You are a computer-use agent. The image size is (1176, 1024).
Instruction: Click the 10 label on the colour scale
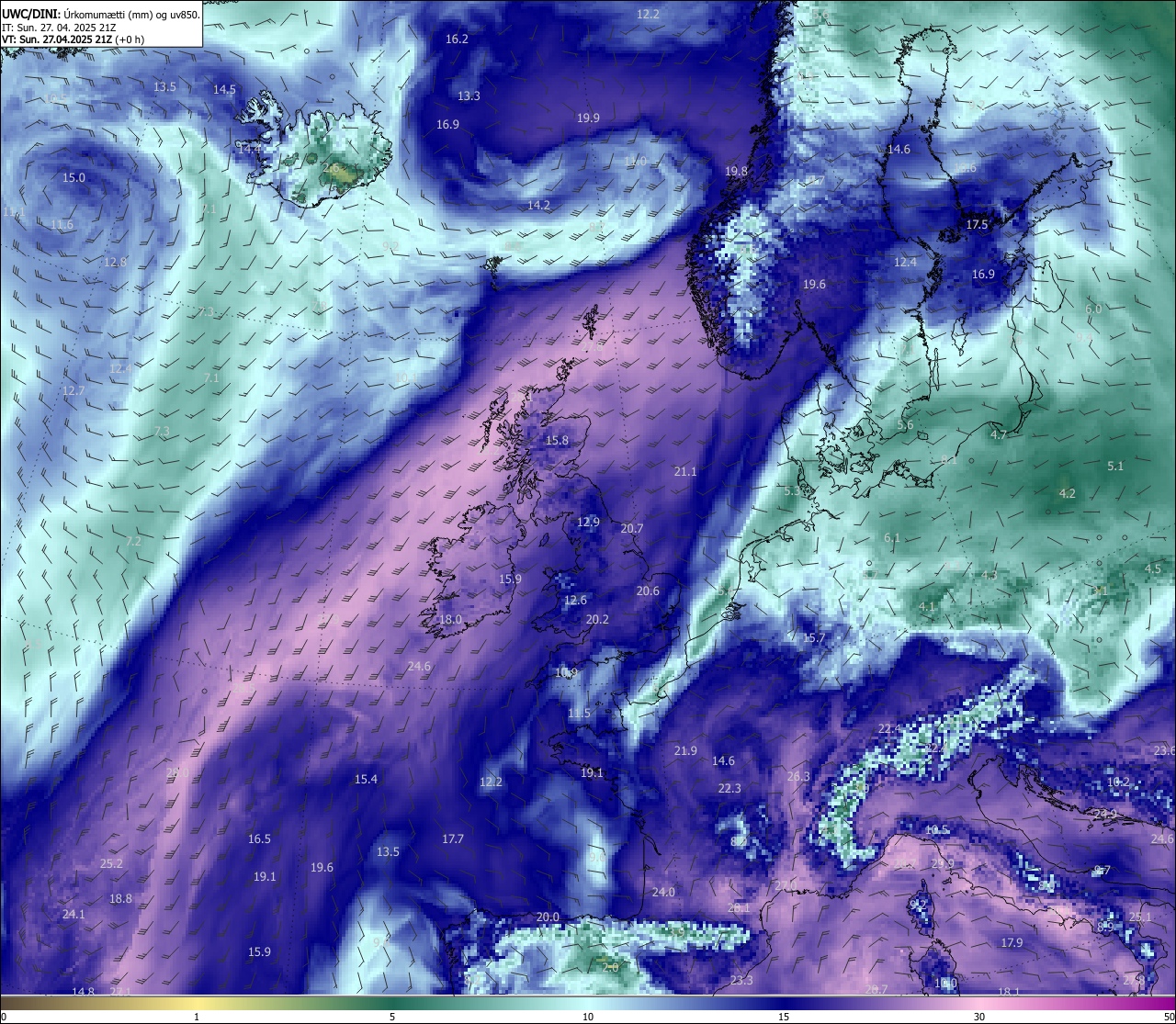pyautogui.click(x=588, y=1017)
